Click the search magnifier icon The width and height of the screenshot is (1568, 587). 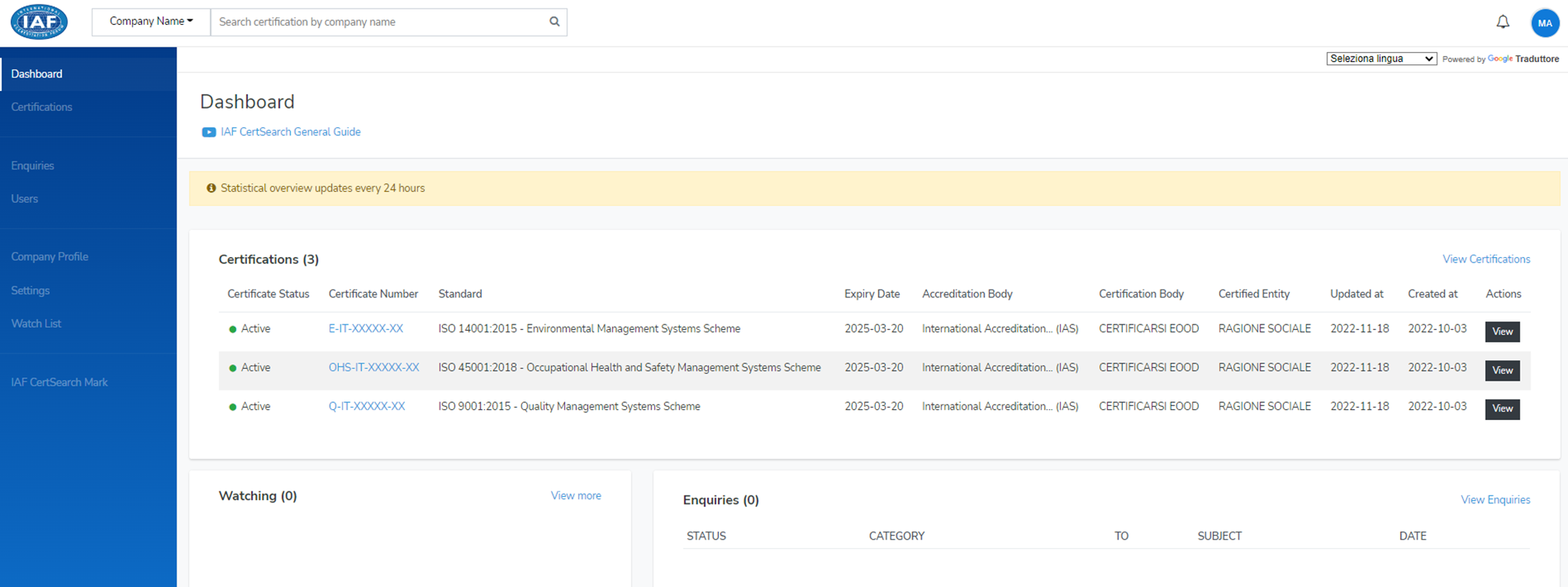click(x=554, y=22)
